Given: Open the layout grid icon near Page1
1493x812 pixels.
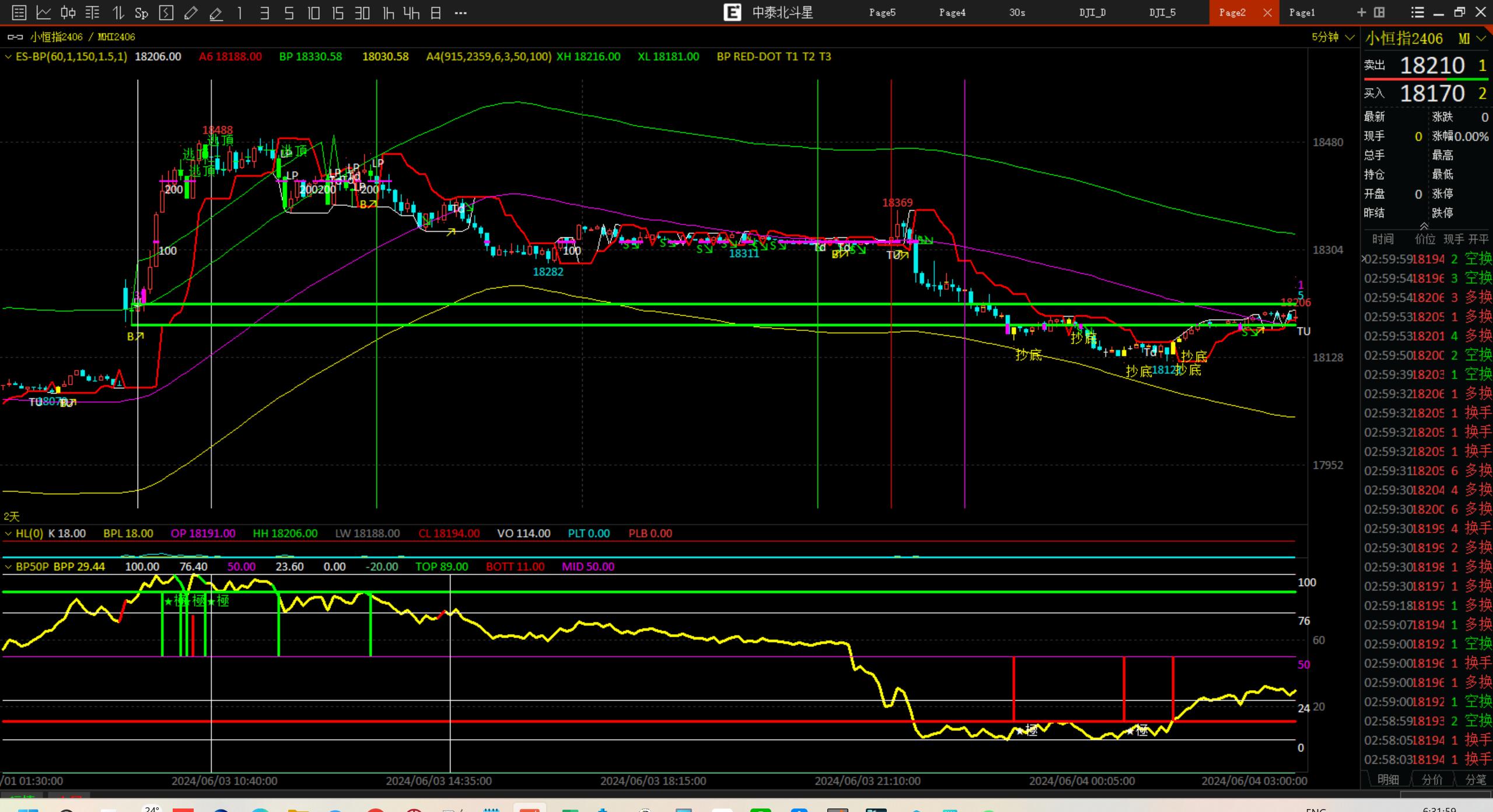Looking at the screenshot, I should [x=1379, y=12].
